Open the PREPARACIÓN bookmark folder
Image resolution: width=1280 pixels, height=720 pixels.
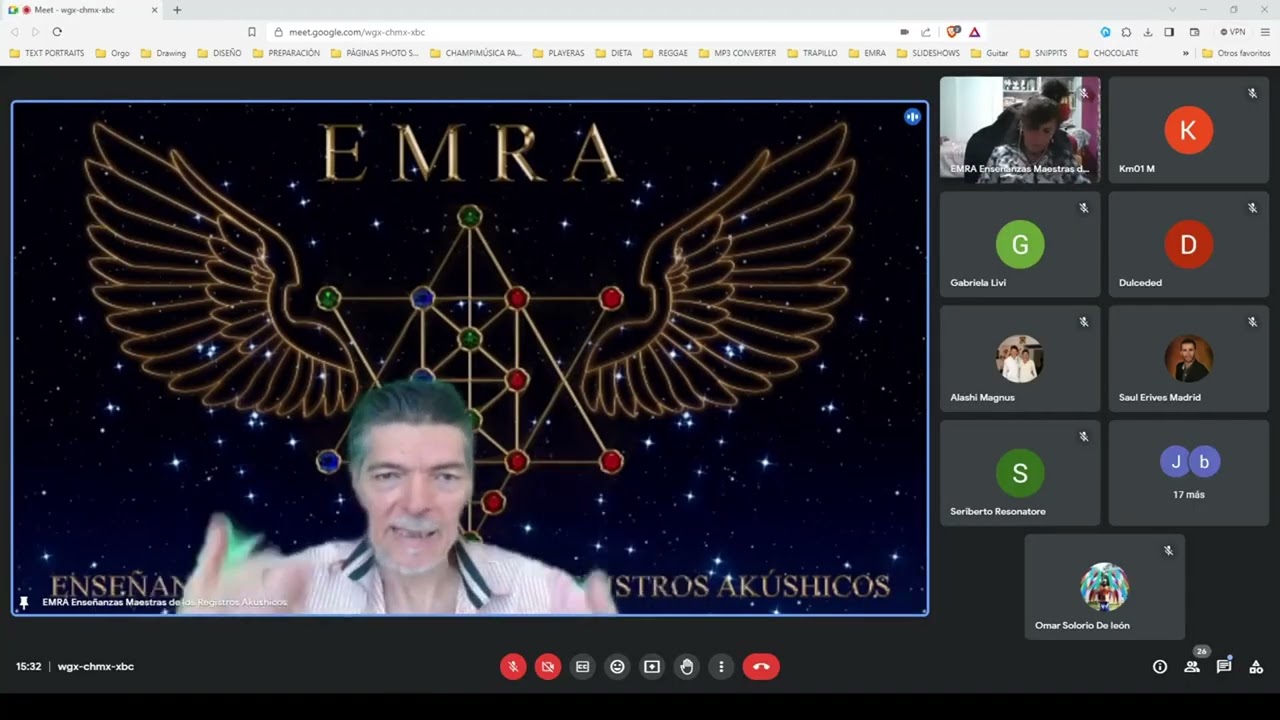click(x=286, y=53)
